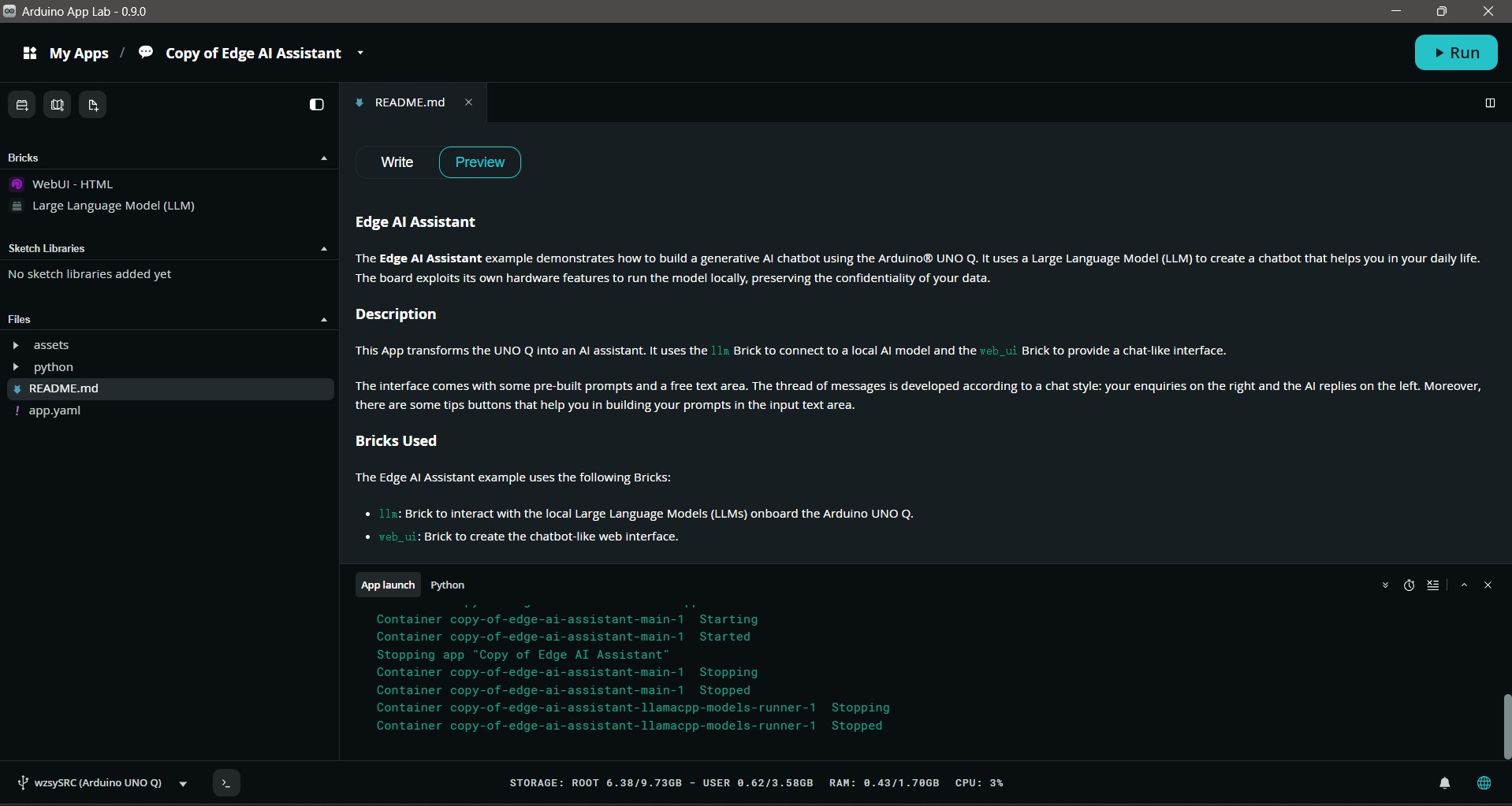Click the Description heading
Image resolution: width=1512 pixels, height=806 pixels.
[396, 314]
